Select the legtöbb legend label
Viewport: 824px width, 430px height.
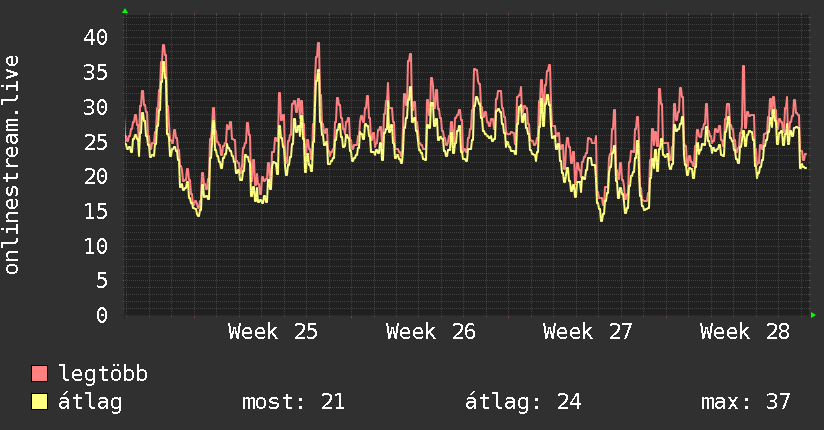(x=103, y=374)
